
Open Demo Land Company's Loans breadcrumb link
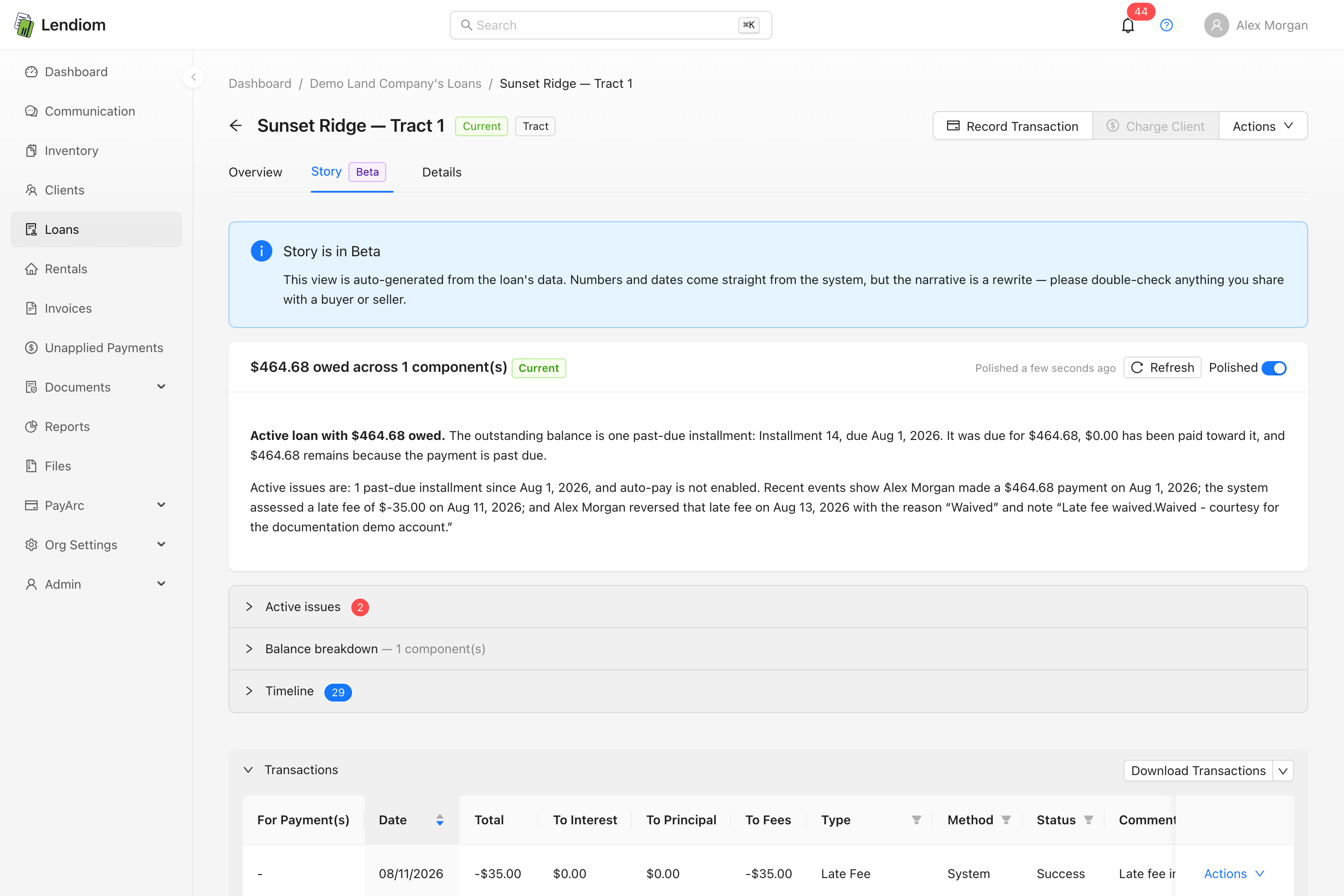[x=396, y=83]
